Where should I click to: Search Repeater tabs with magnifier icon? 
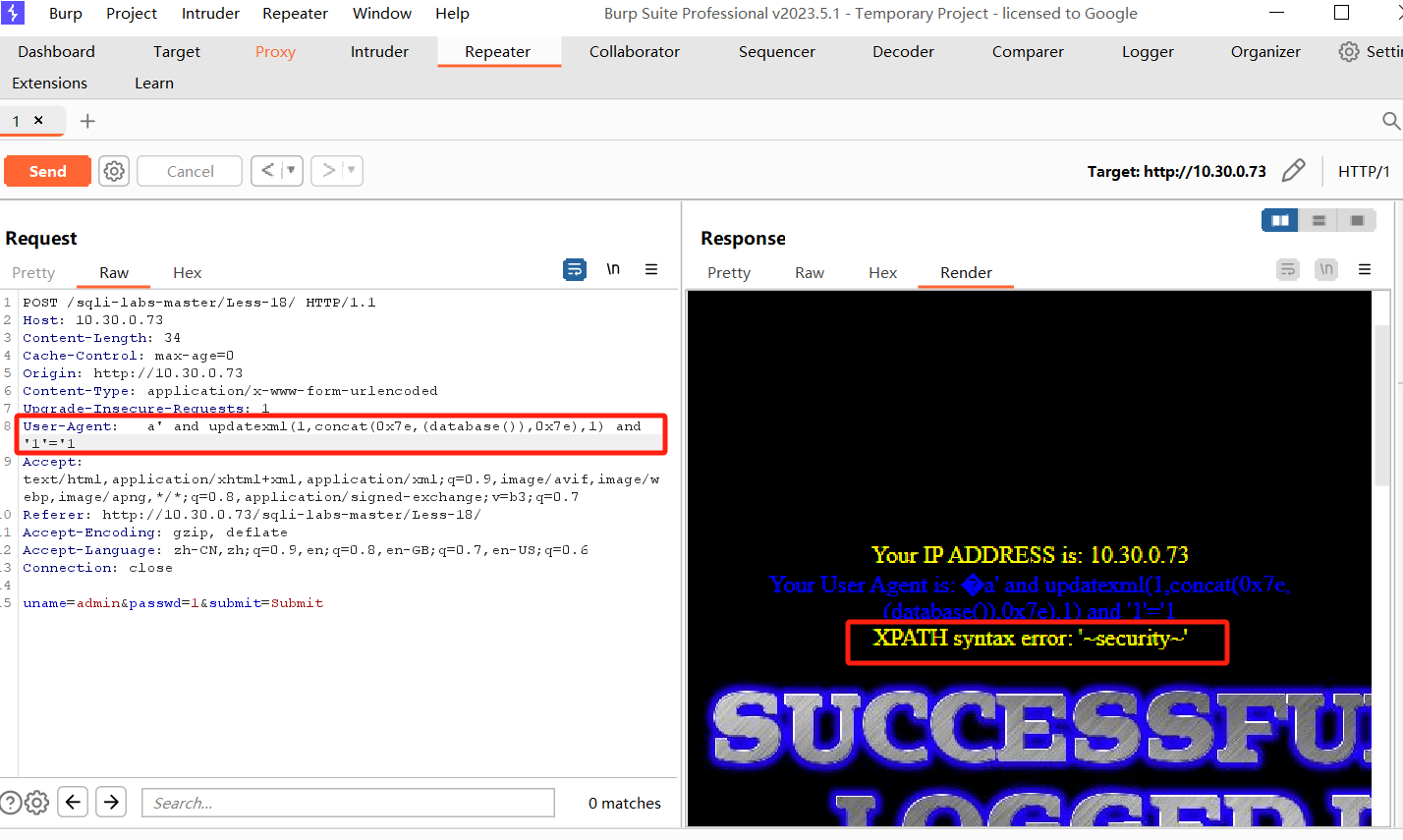(x=1391, y=121)
